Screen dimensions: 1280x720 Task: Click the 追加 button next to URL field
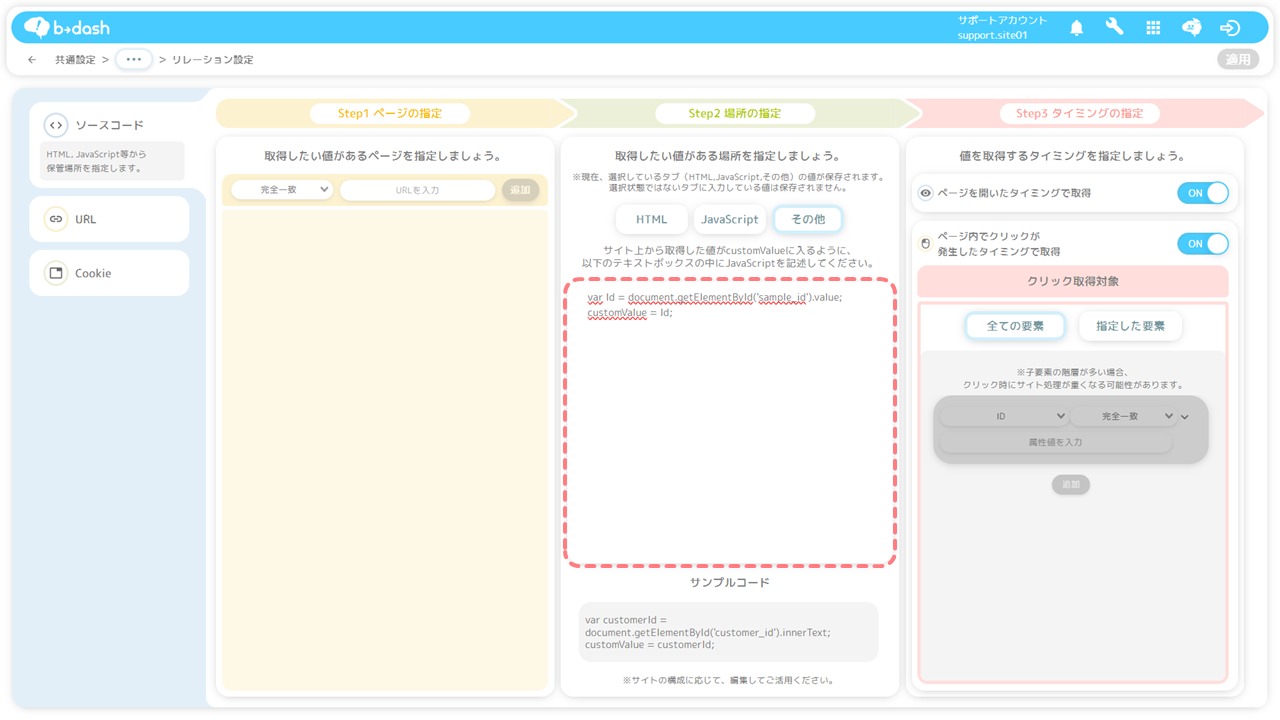click(520, 190)
